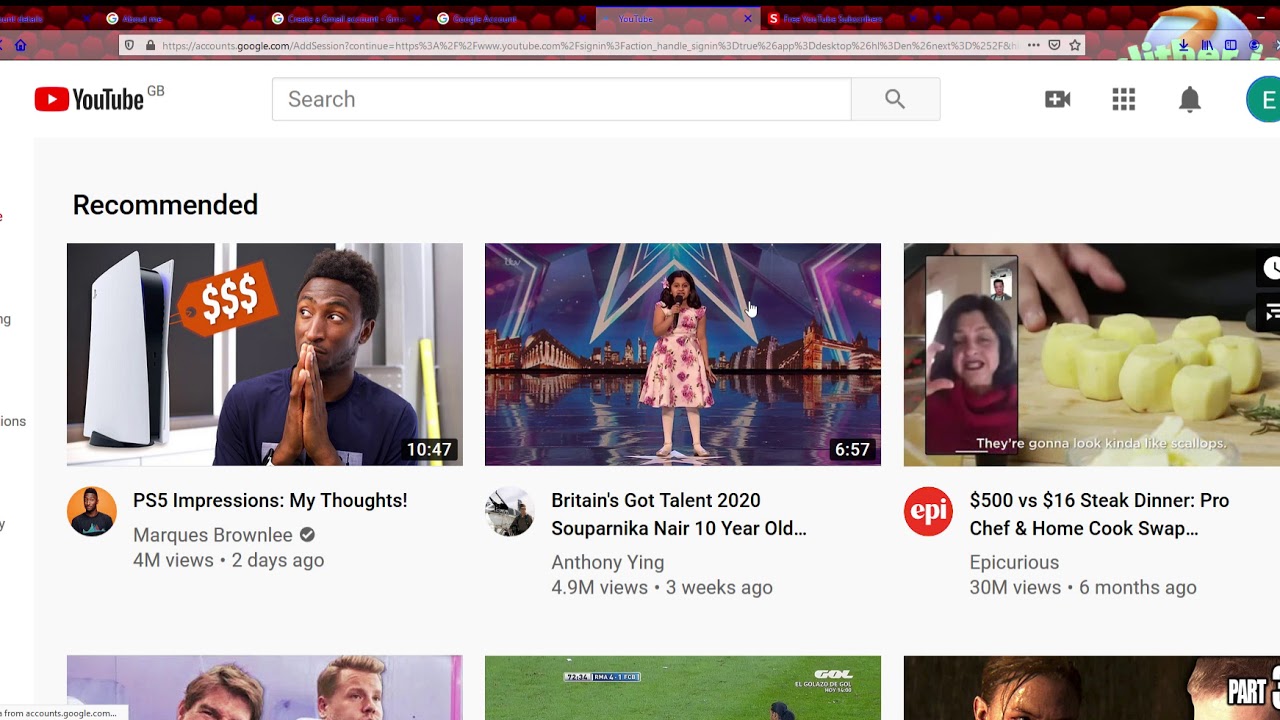Click into the YouTube search field
This screenshot has width=1280, height=720.
point(561,99)
